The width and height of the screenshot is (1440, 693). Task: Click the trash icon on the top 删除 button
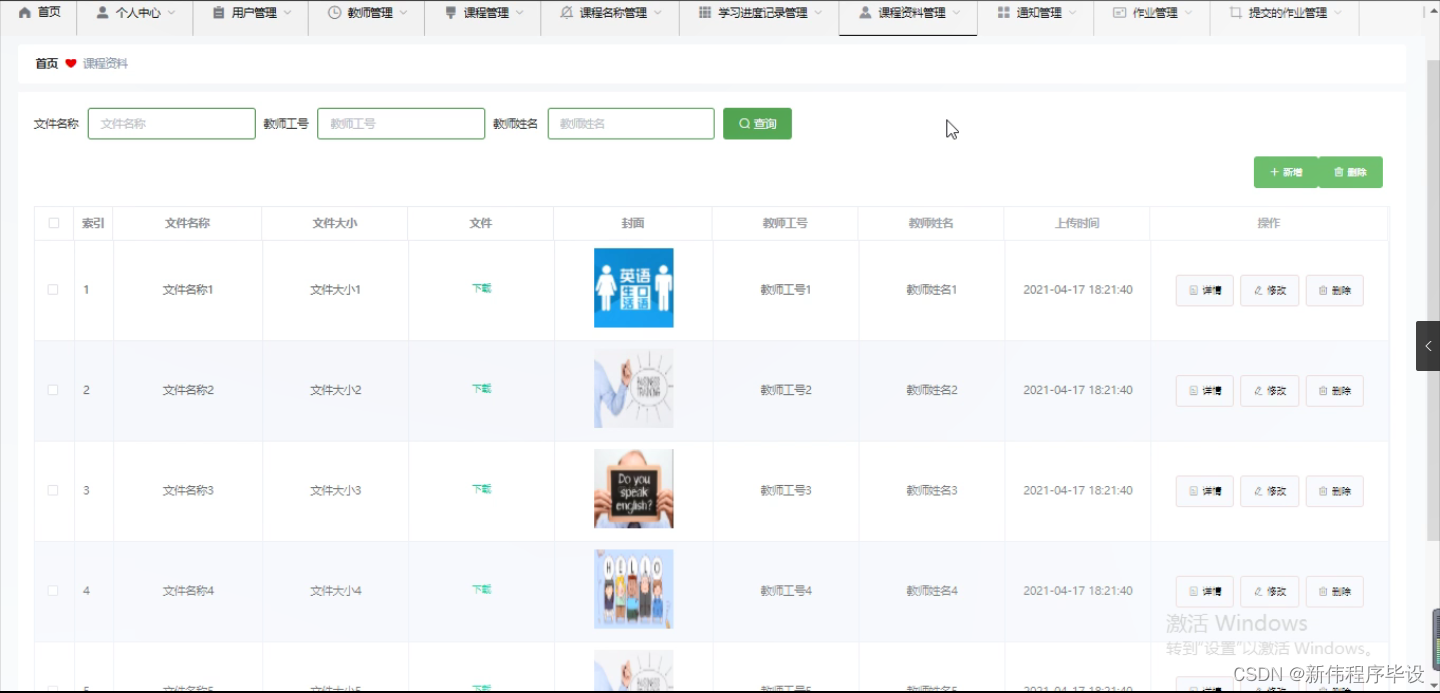pyautogui.click(x=1339, y=171)
